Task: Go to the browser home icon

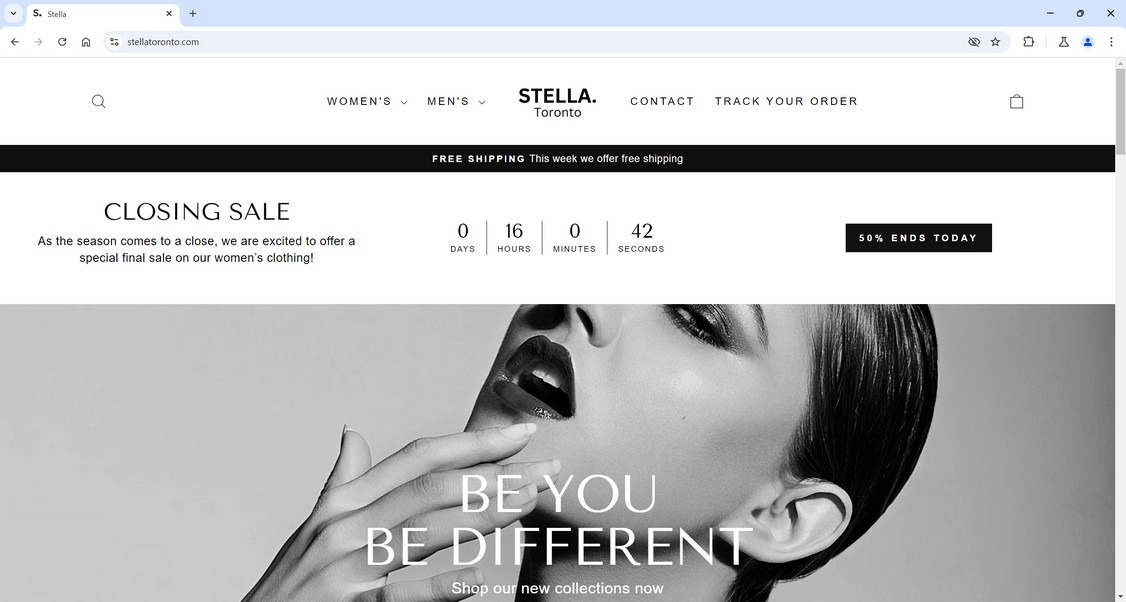Action: 86,42
